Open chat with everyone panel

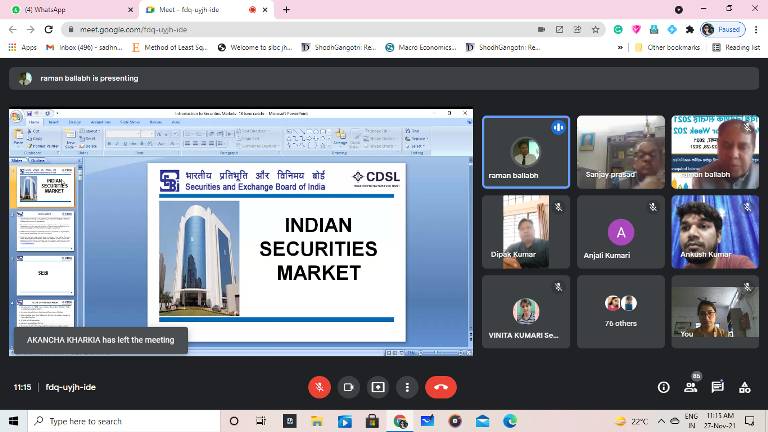click(x=718, y=387)
